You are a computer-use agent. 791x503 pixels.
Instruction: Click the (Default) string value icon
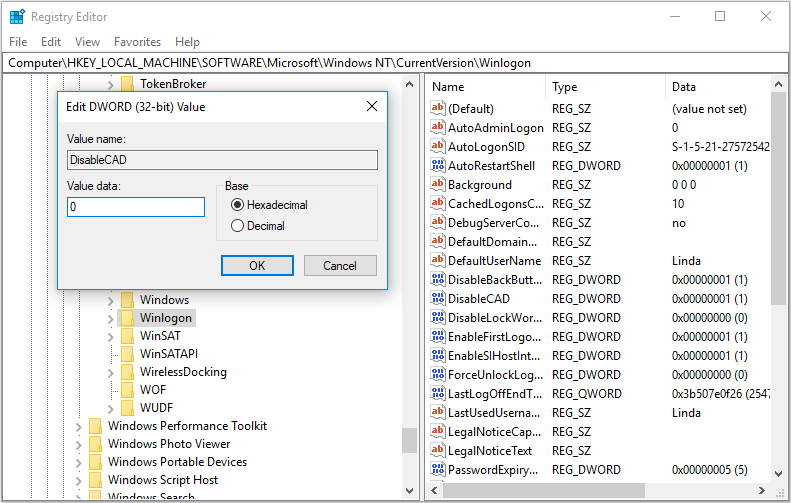[437, 108]
